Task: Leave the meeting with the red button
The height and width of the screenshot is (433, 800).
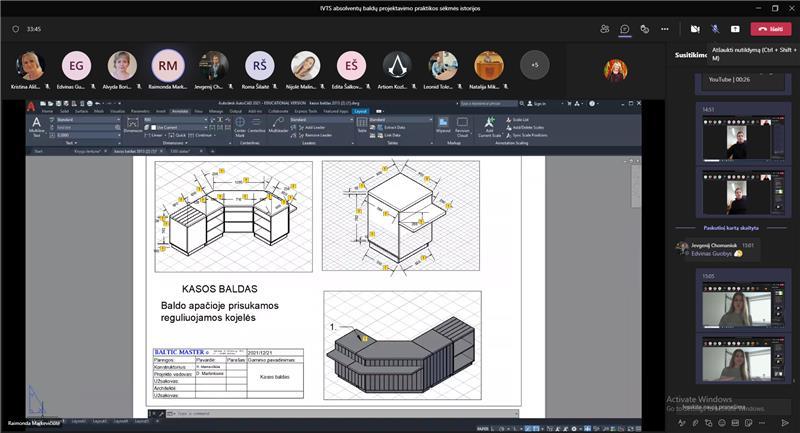Action: (770, 29)
